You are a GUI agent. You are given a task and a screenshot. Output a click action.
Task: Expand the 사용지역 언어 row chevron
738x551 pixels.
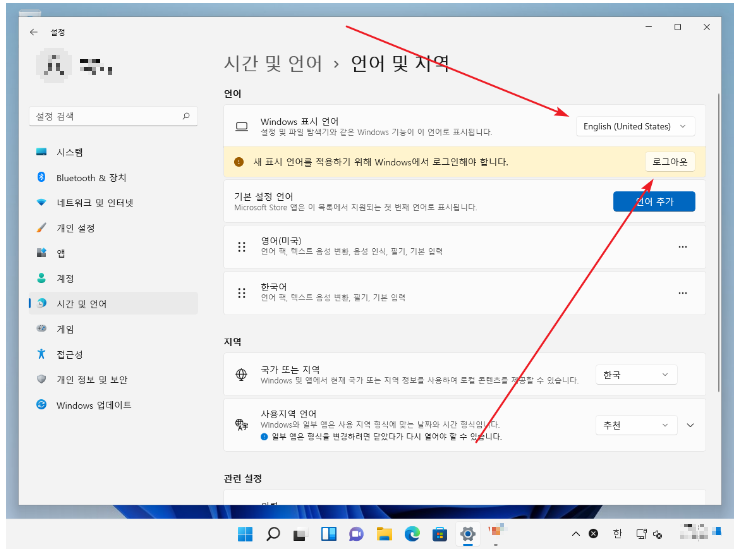(x=690, y=425)
